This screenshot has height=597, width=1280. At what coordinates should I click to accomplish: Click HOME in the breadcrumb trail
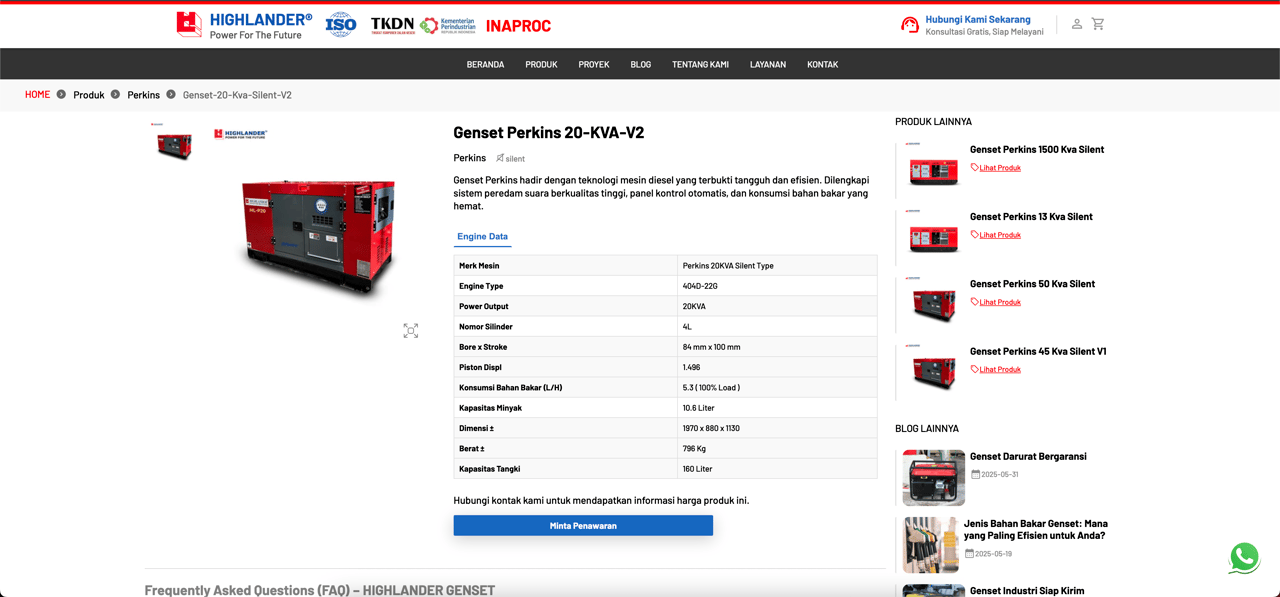click(37, 94)
